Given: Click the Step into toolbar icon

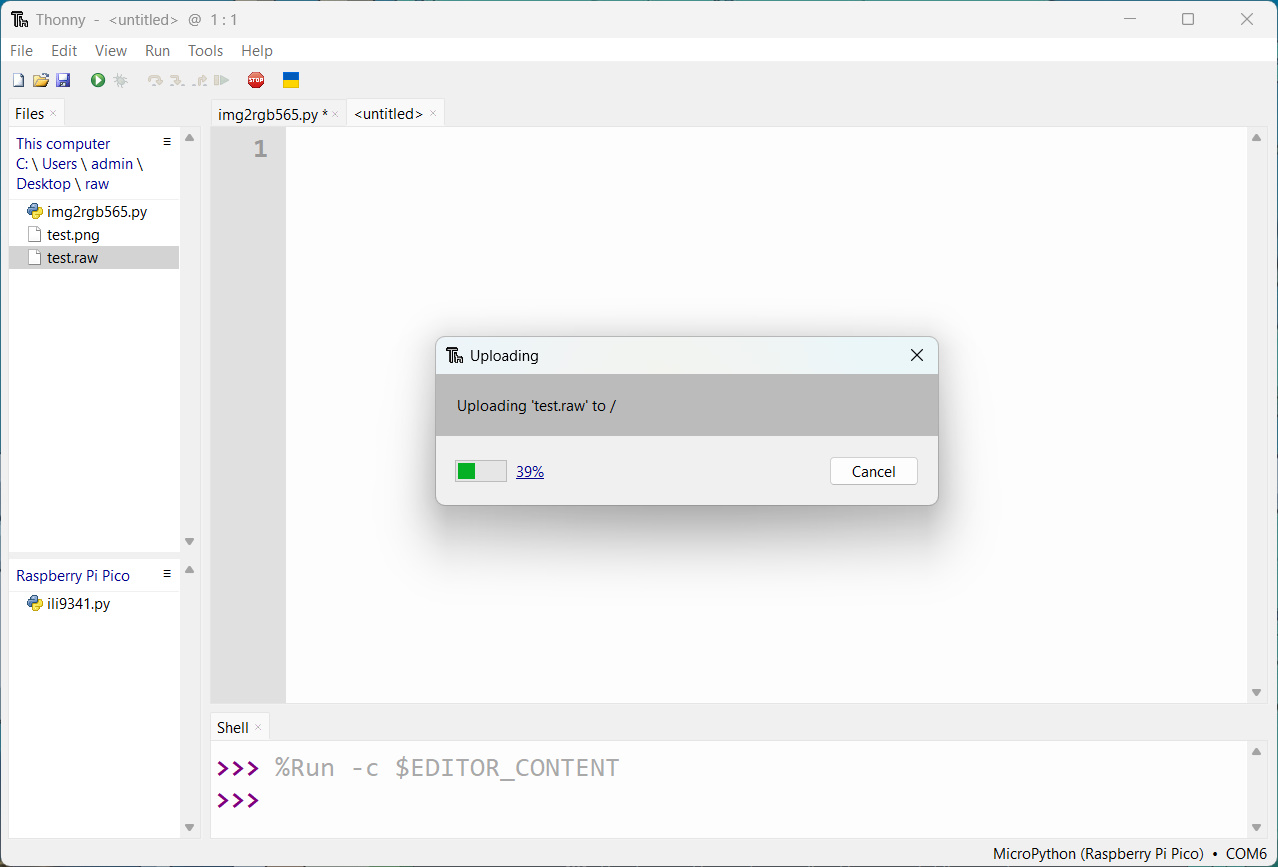Looking at the screenshot, I should coord(177,80).
